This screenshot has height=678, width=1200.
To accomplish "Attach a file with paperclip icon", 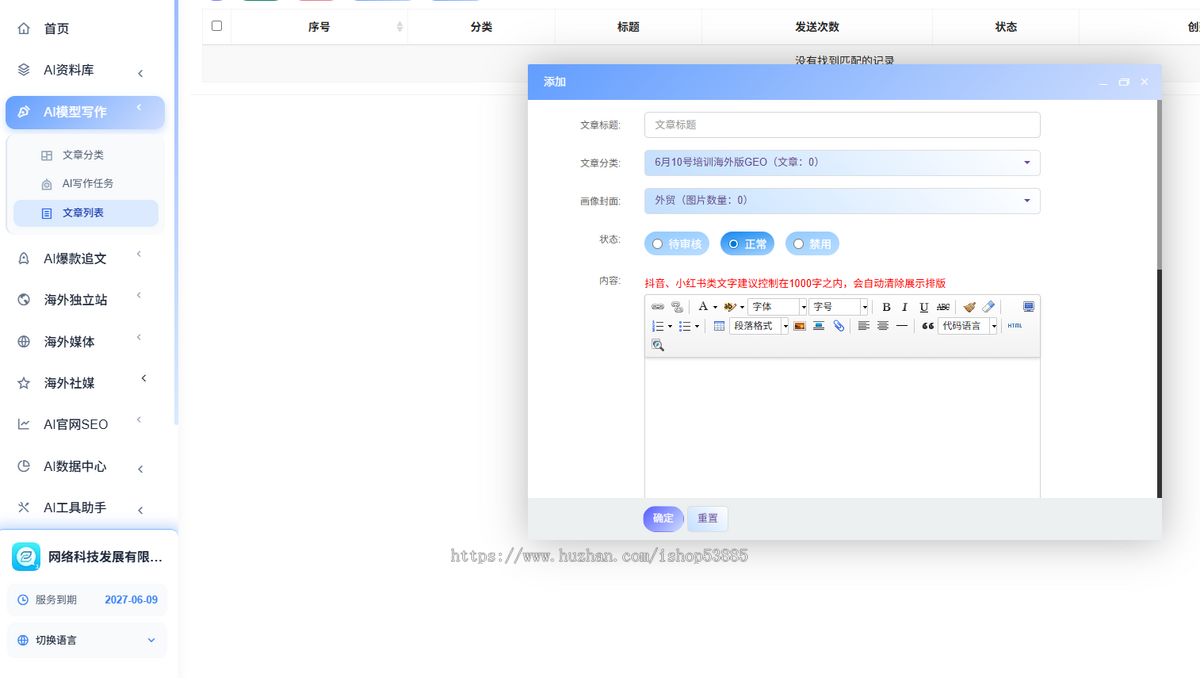I will 839,326.
